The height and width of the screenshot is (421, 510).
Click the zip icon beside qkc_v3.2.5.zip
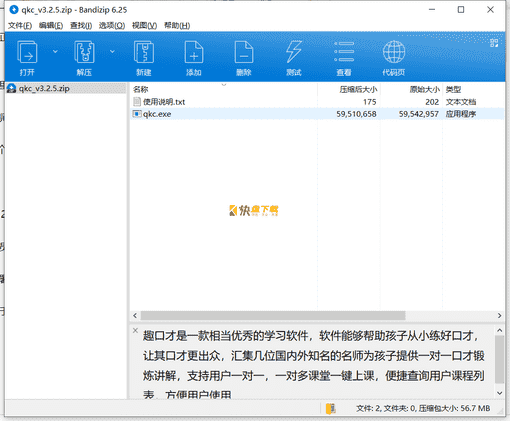pyautogui.click(x=11, y=88)
